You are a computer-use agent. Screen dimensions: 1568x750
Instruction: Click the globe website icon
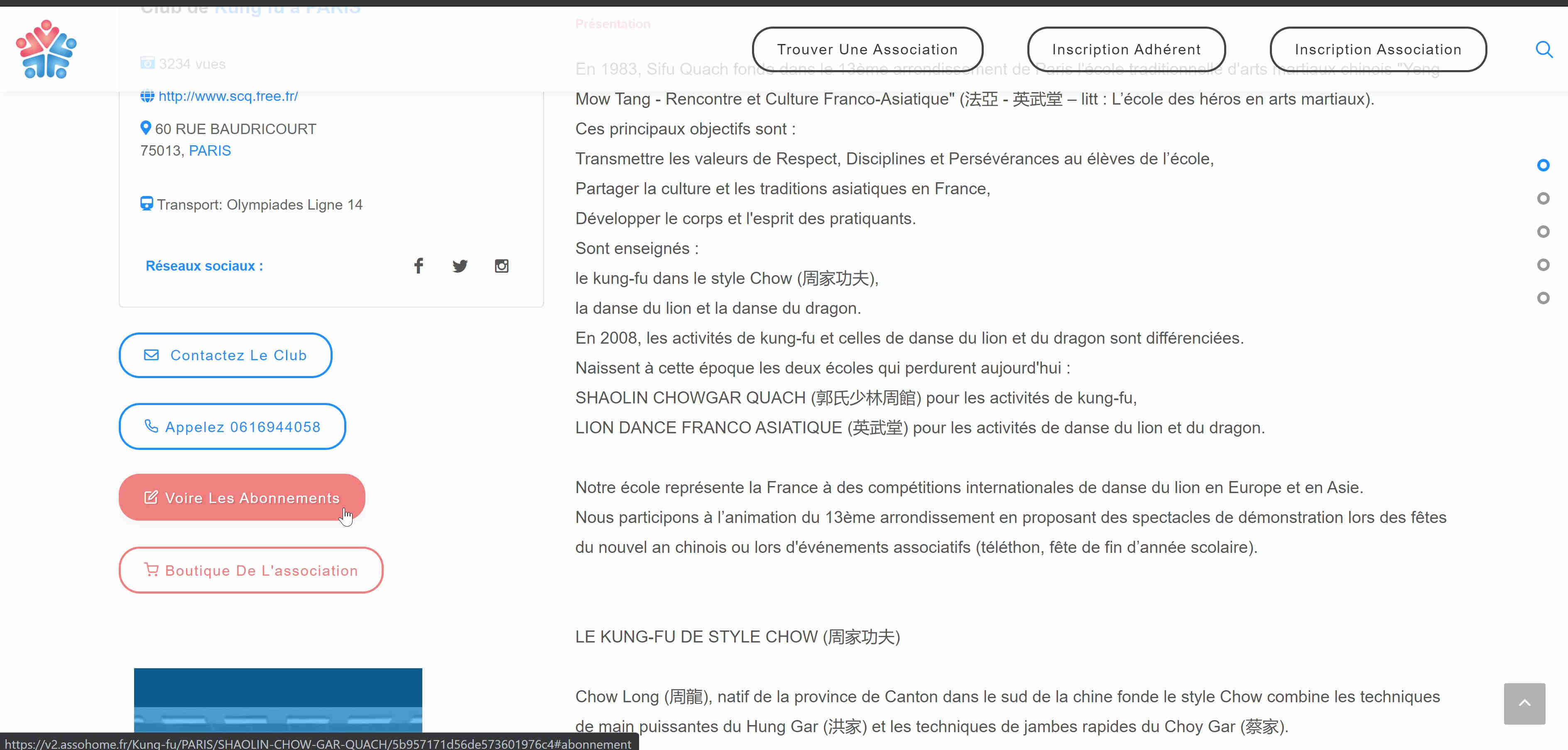pyautogui.click(x=147, y=96)
